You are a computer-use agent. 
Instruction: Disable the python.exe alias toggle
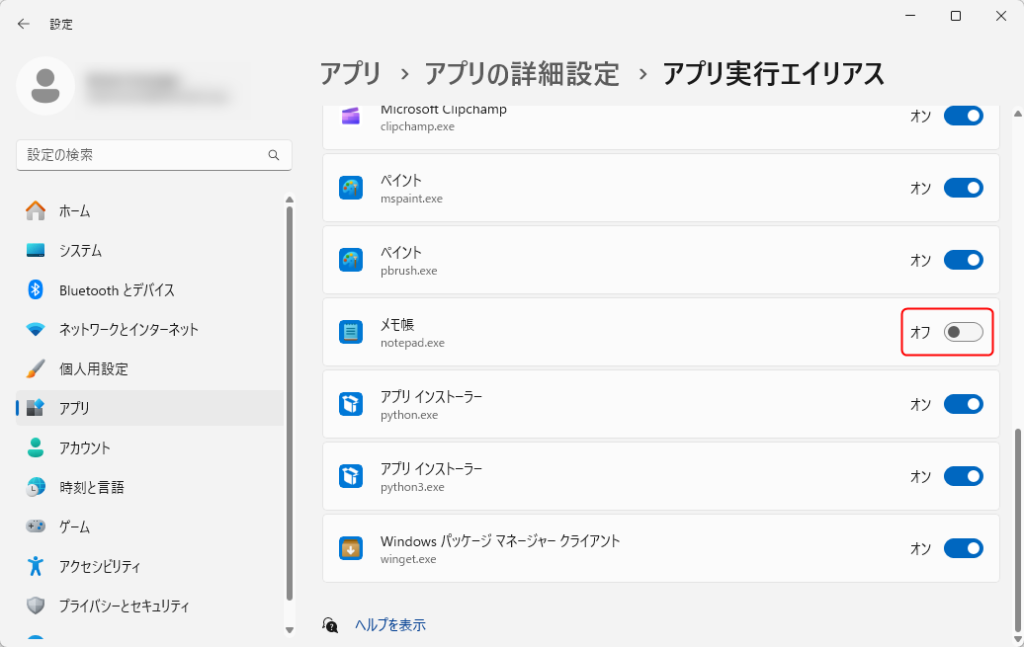pos(963,404)
